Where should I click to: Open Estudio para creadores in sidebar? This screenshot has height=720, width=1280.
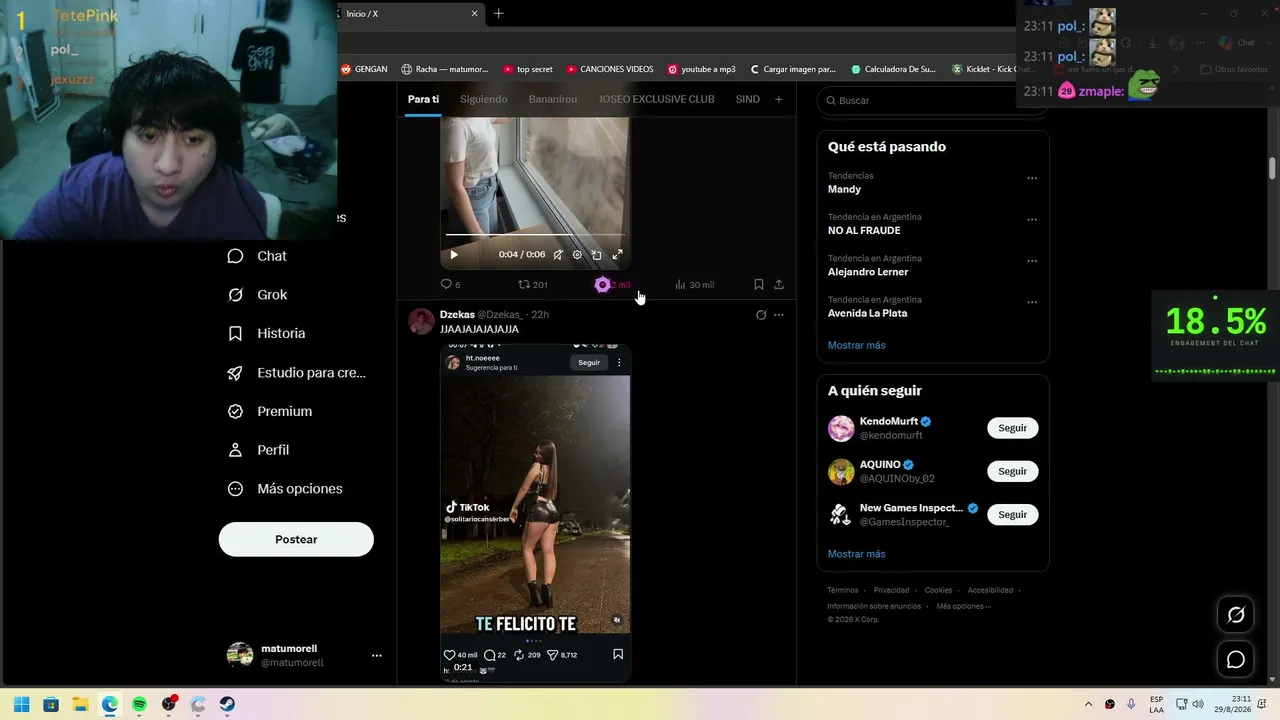click(x=297, y=372)
